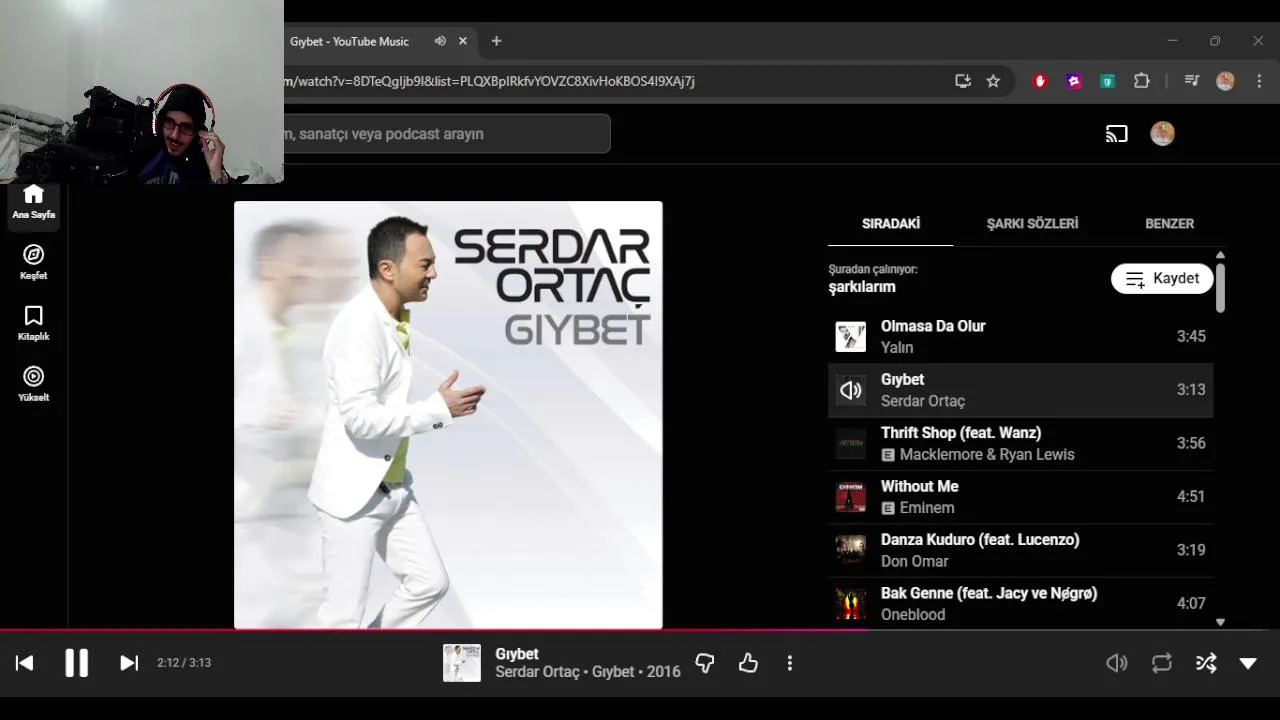Click the Without Me album thumbnail
Viewport: 1280px width, 720px height.
(850, 497)
